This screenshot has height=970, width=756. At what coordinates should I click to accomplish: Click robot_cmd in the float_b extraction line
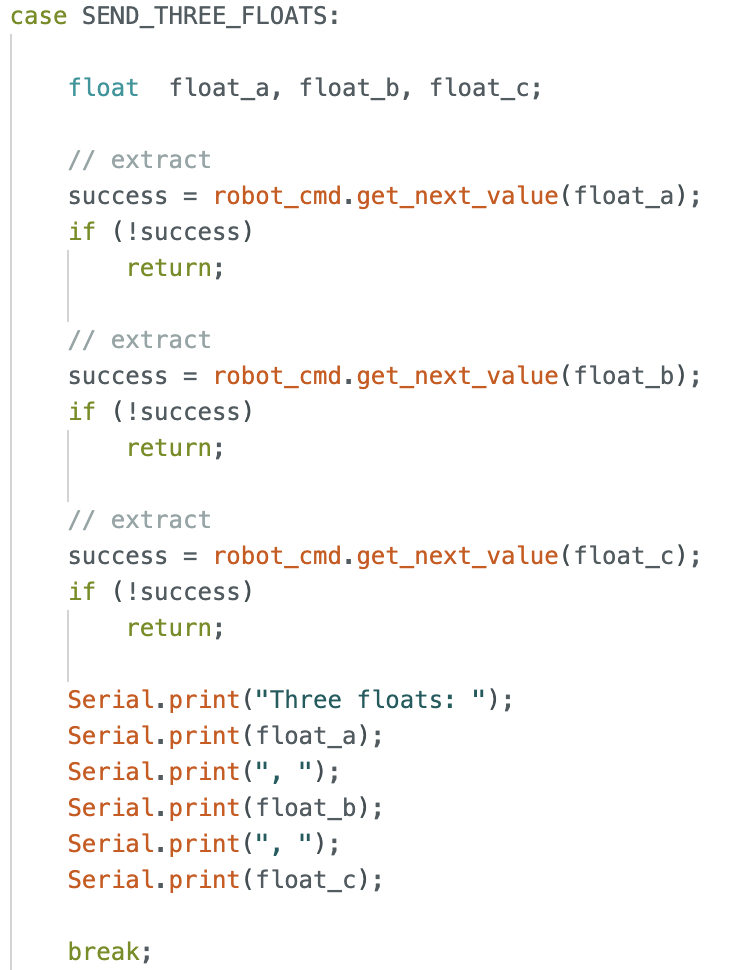click(277, 376)
